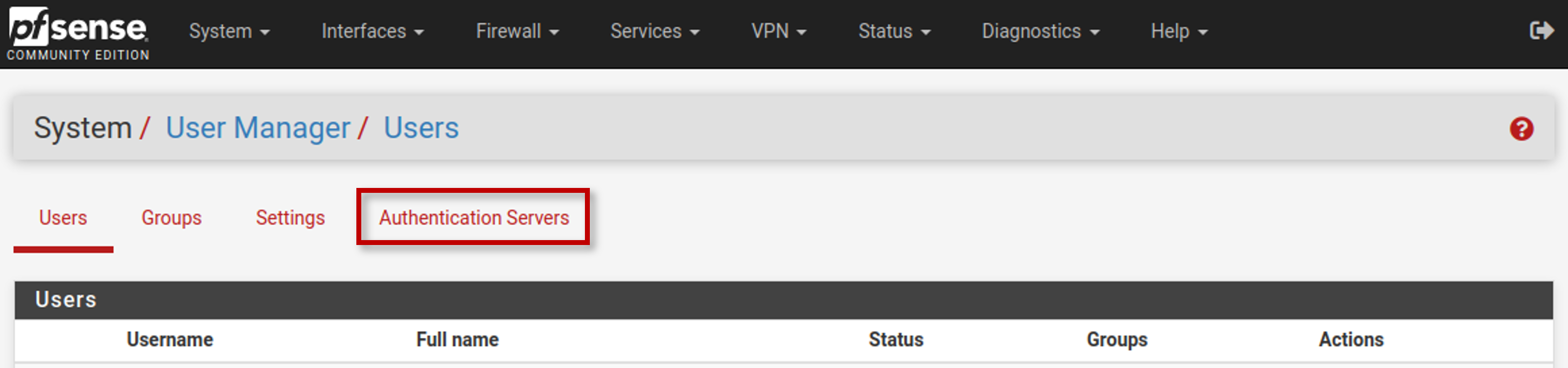
Task: Open the Authentication Servers tab
Action: [473, 217]
